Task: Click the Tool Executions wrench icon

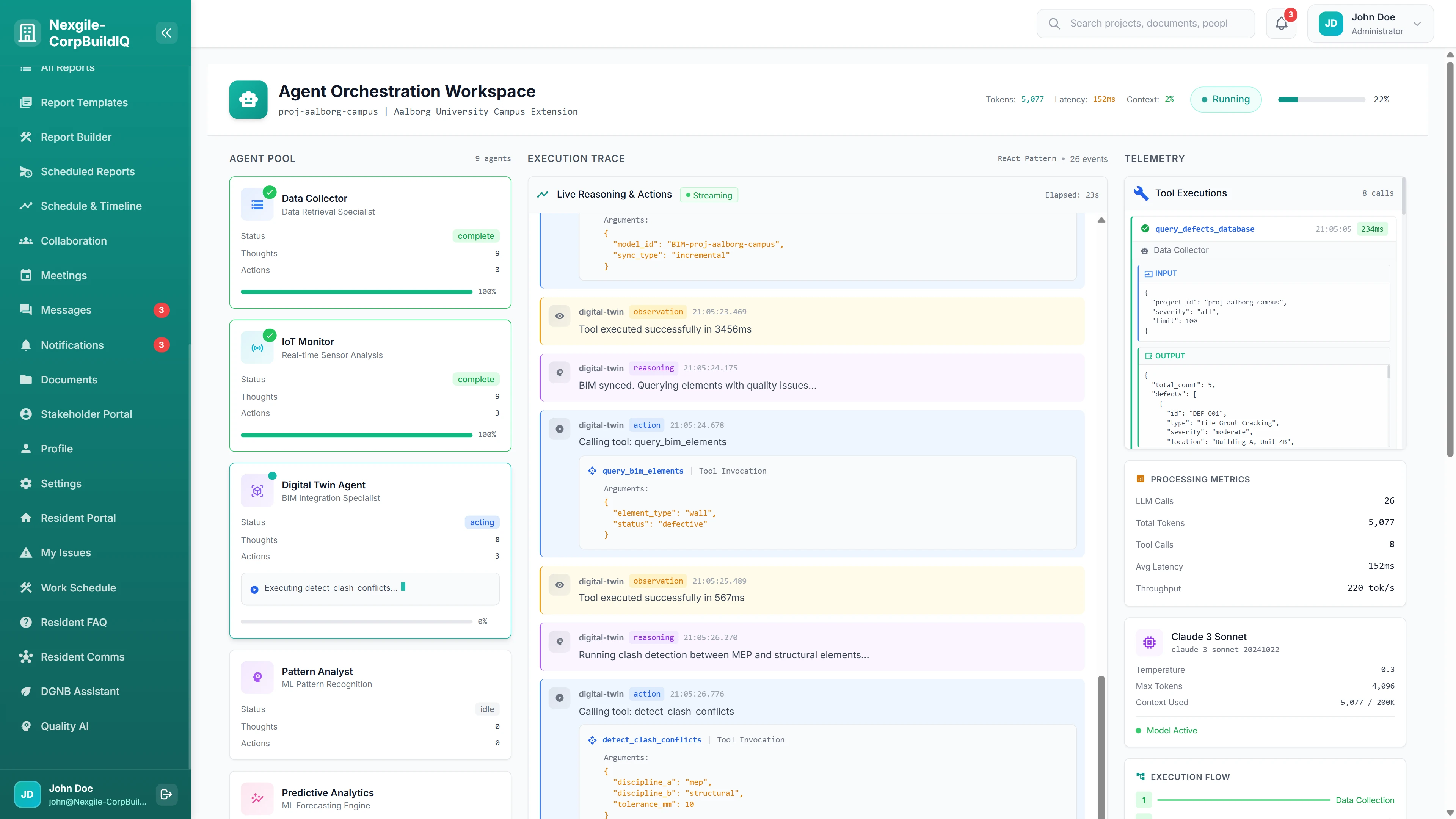Action: coord(1141,193)
